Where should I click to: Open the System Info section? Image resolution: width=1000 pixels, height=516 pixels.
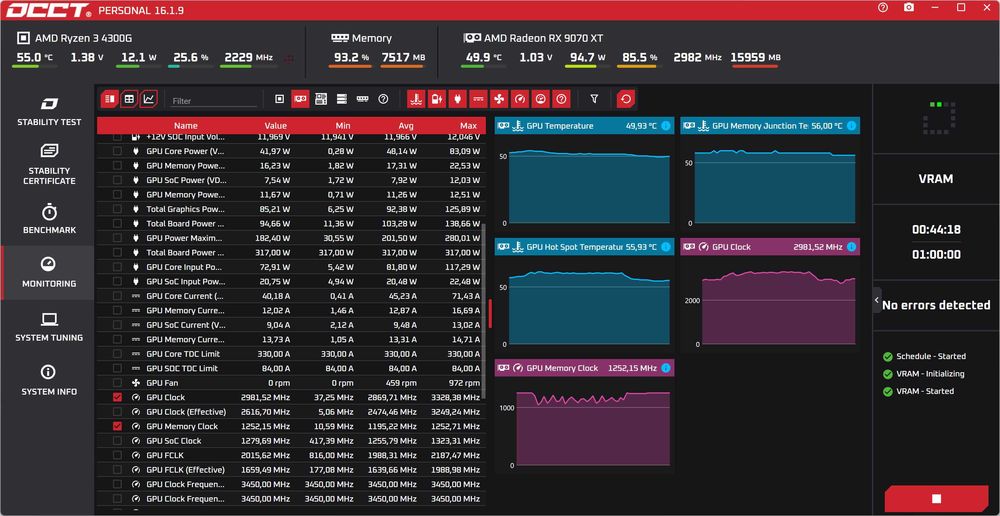[x=48, y=381]
